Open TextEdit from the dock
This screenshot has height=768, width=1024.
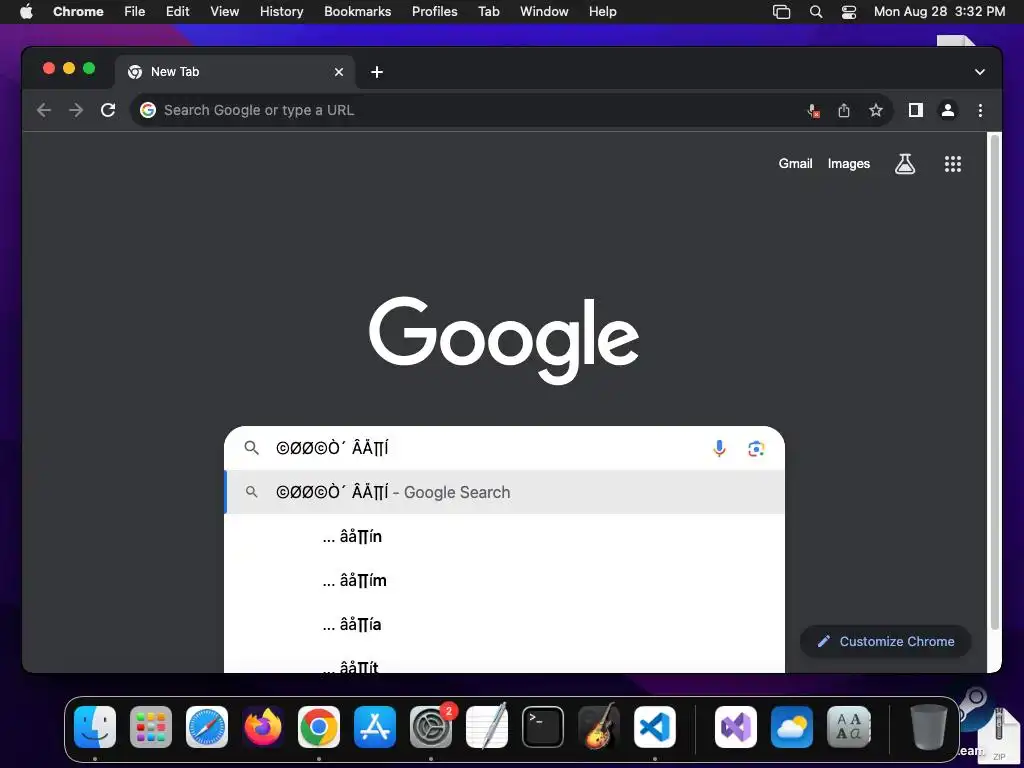click(487, 727)
